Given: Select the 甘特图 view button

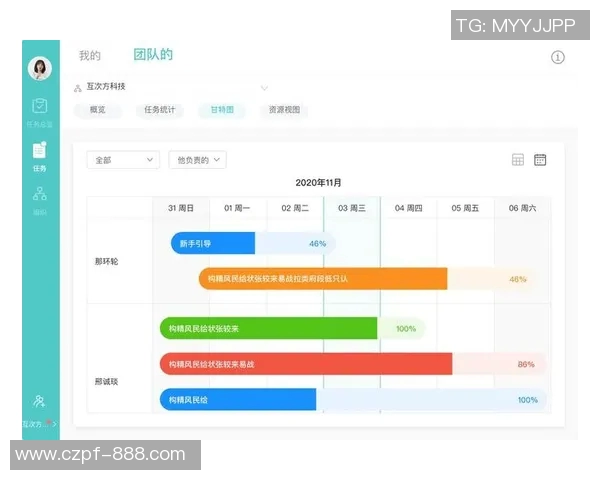Looking at the screenshot, I should pos(221,110).
